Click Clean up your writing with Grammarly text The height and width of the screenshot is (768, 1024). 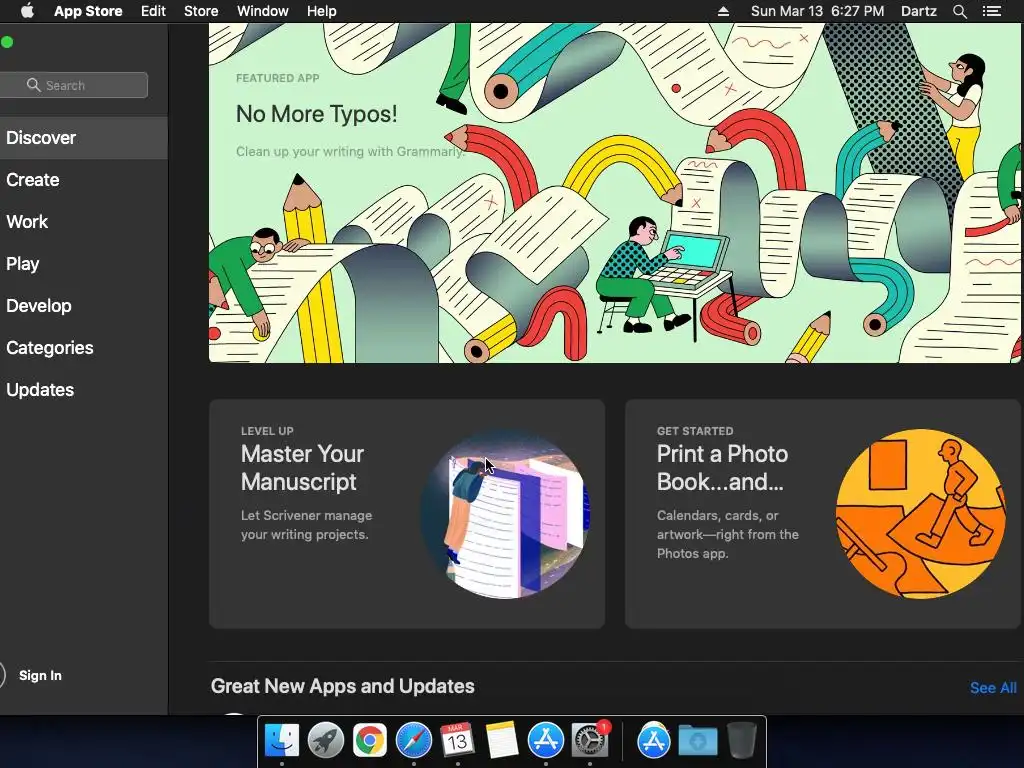coord(350,152)
